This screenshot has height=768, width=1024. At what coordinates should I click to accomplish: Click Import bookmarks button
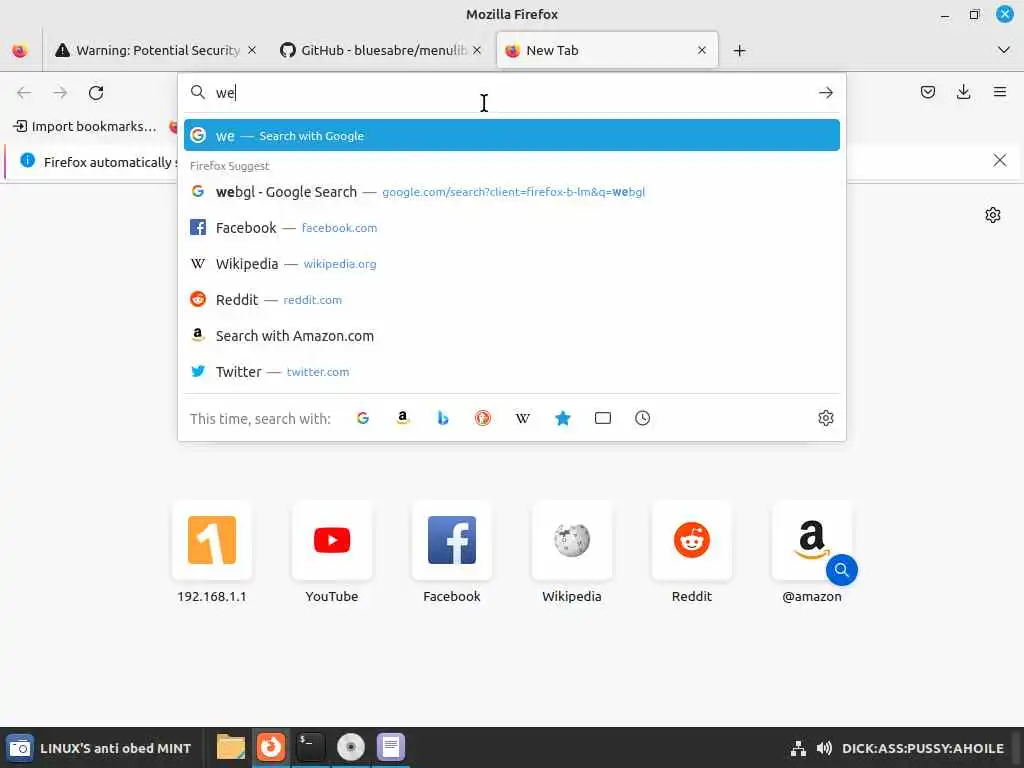click(x=86, y=127)
